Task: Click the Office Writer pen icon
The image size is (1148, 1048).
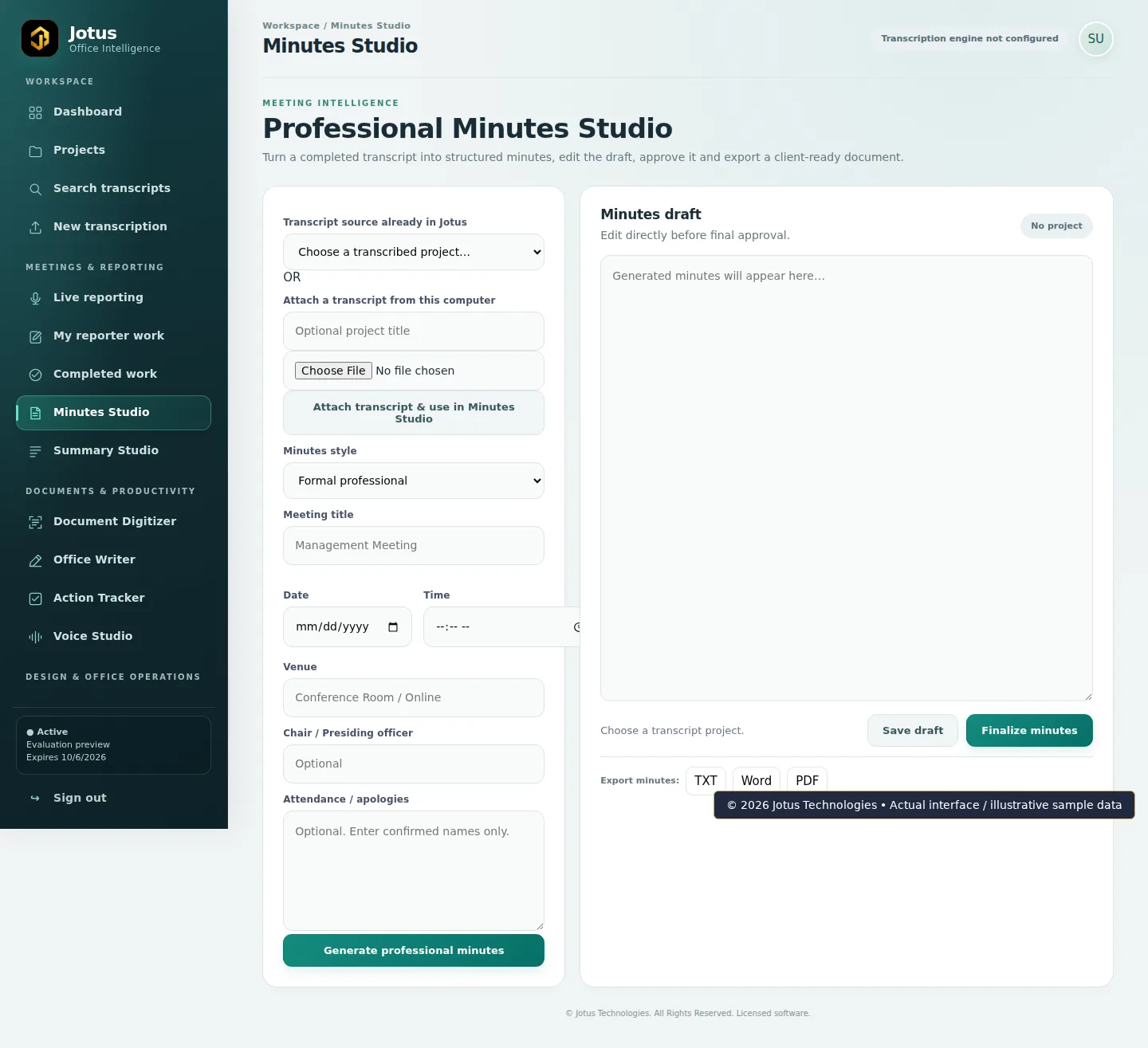Action: [35, 560]
